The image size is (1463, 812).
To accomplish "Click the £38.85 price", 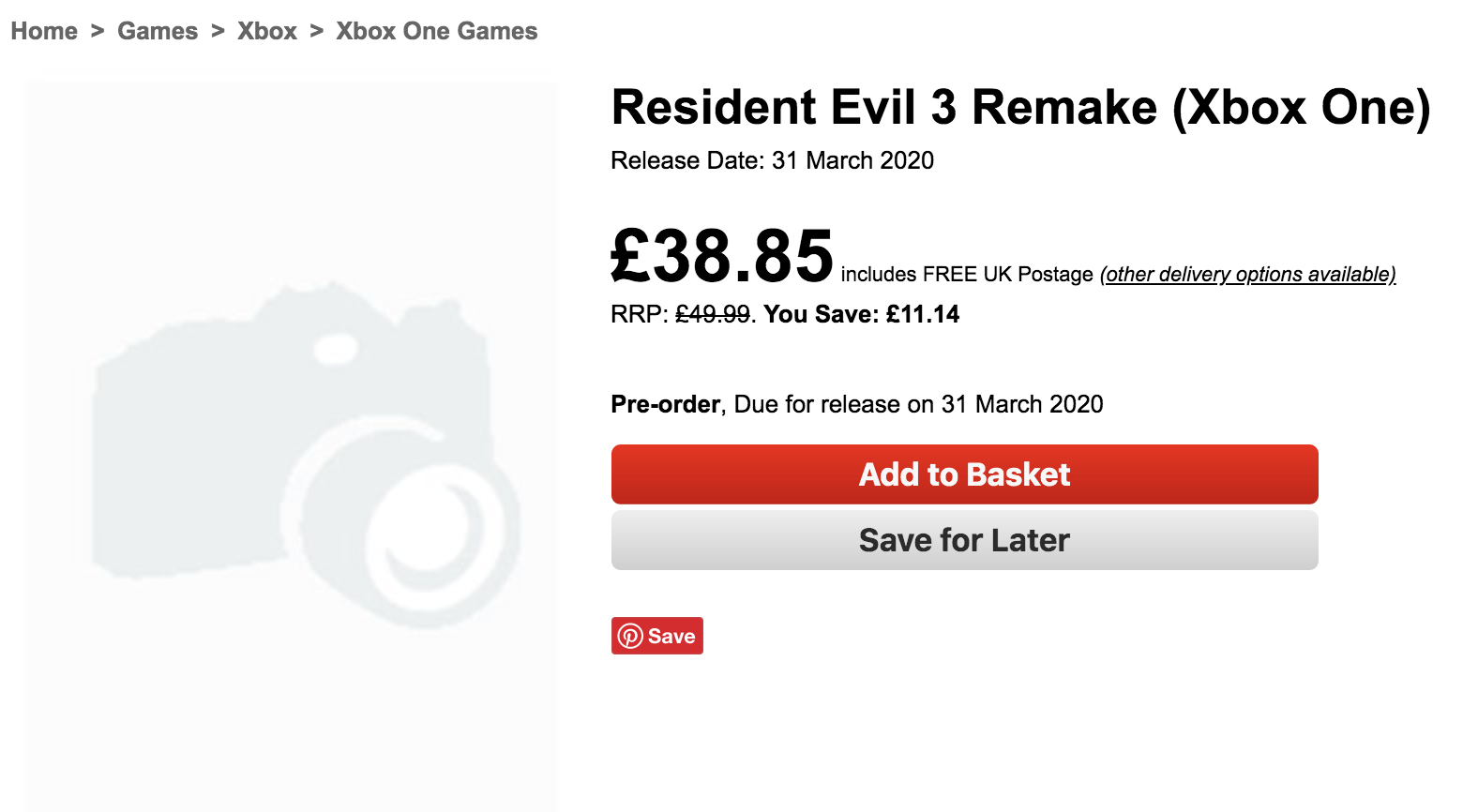I will (x=722, y=256).
